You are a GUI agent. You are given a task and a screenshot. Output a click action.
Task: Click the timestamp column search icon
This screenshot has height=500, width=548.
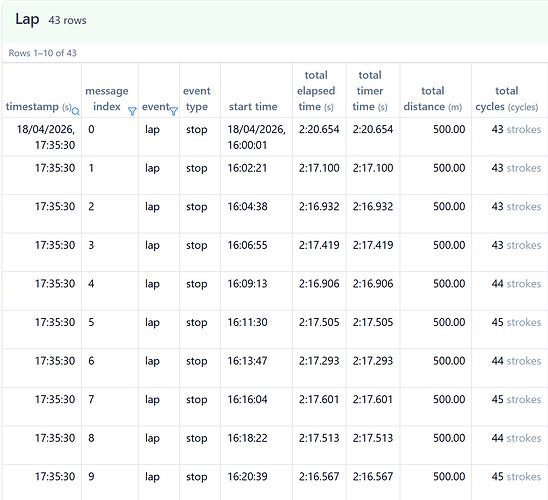tap(75, 111)
